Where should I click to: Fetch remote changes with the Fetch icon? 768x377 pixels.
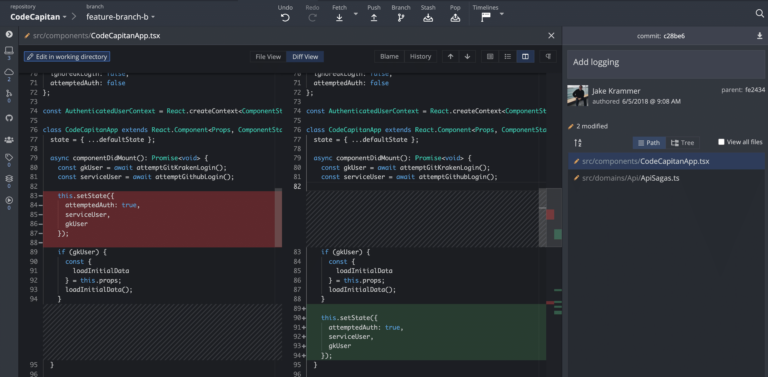[339, 18]
